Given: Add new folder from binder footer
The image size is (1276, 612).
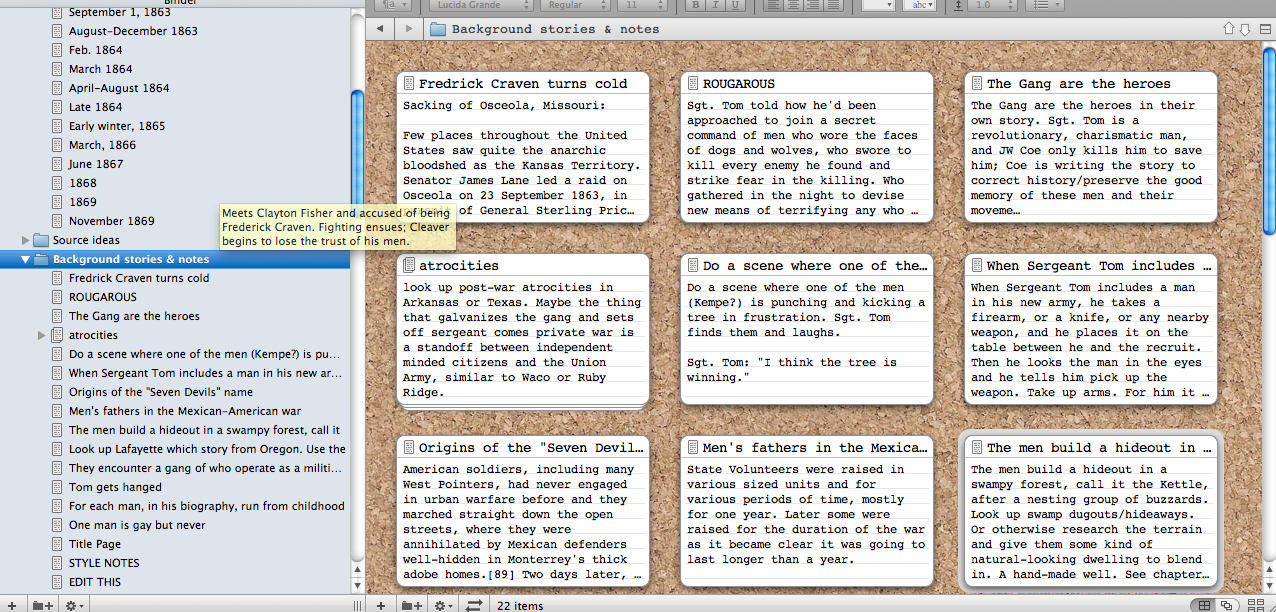Looking at the screenshot, I should click(x=41, y=605).
